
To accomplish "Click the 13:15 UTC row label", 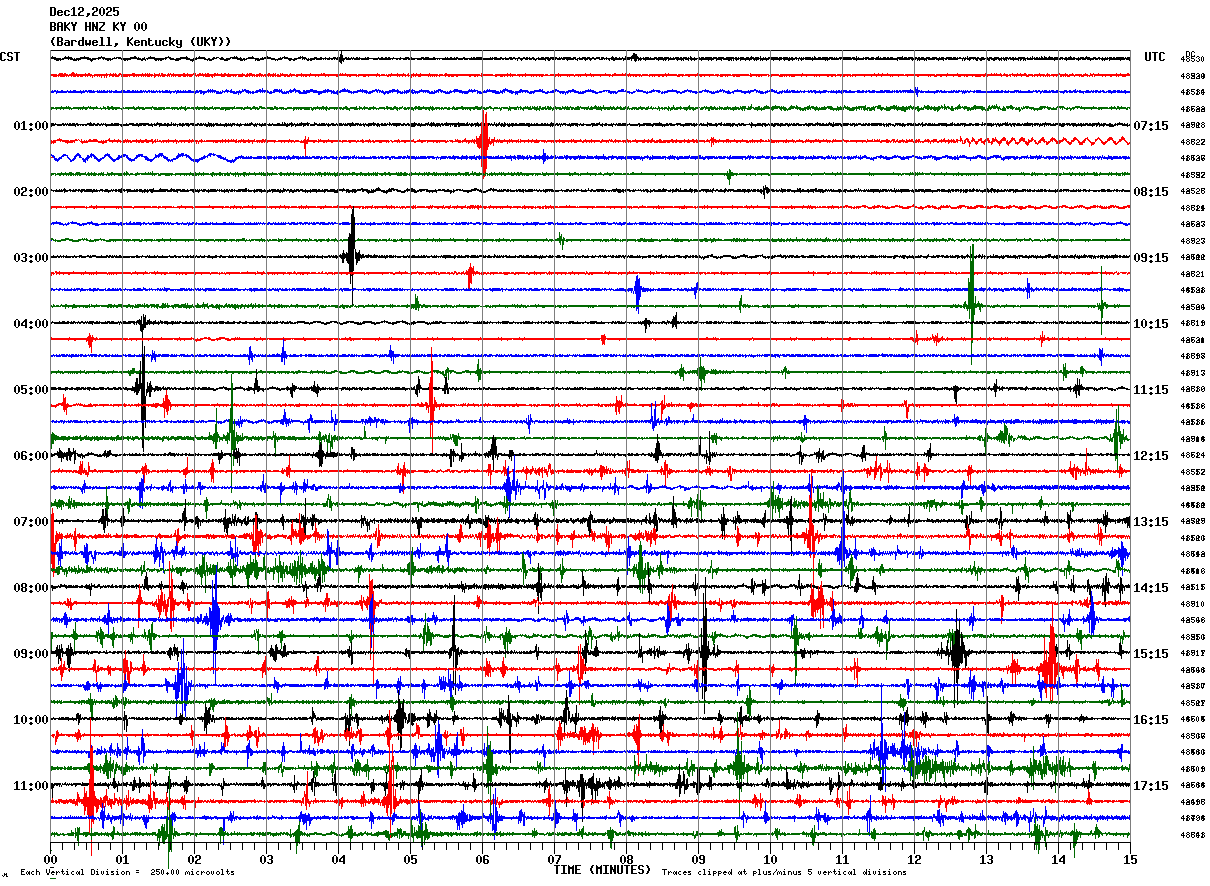I will 1151,522.
